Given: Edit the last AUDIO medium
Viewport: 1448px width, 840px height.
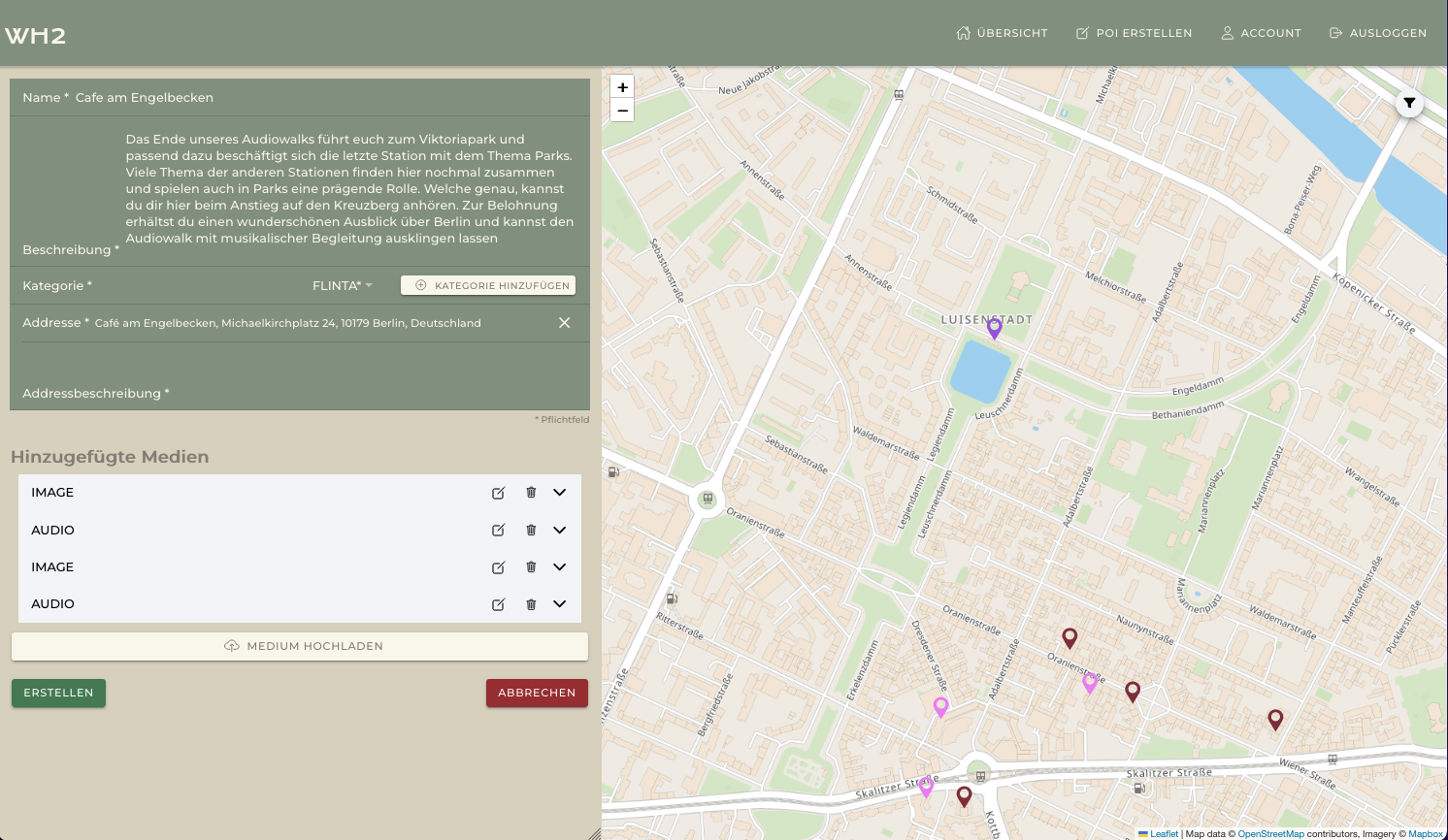Looking at the screenshot, I should click(498, 604).
